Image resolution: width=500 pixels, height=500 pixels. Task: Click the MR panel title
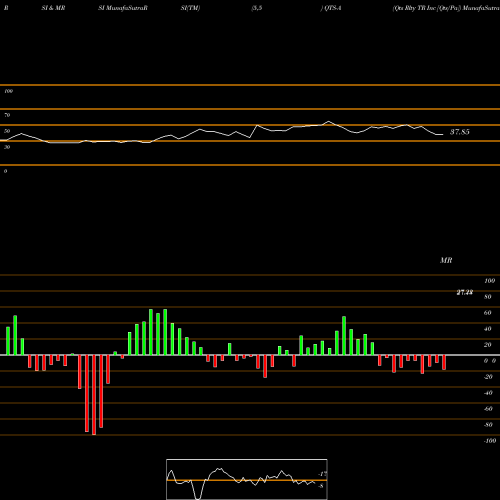[446, 260]
